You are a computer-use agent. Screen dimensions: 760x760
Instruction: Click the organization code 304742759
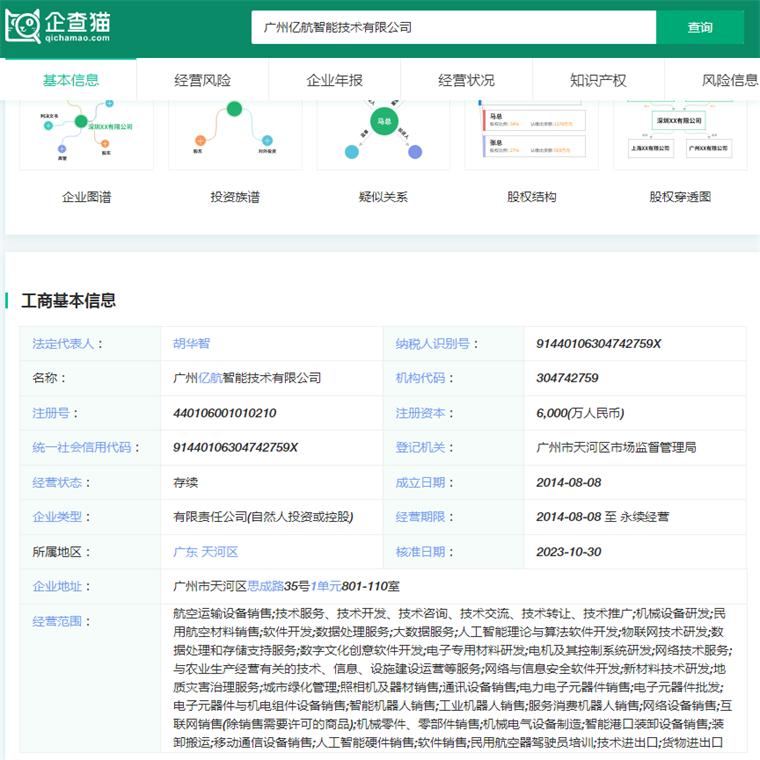[567, 378]
